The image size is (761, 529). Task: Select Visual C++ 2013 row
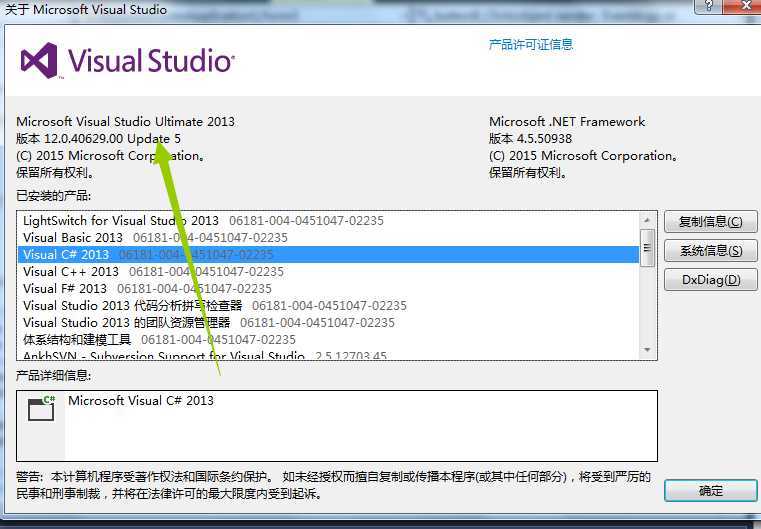(x=328, y=272)
